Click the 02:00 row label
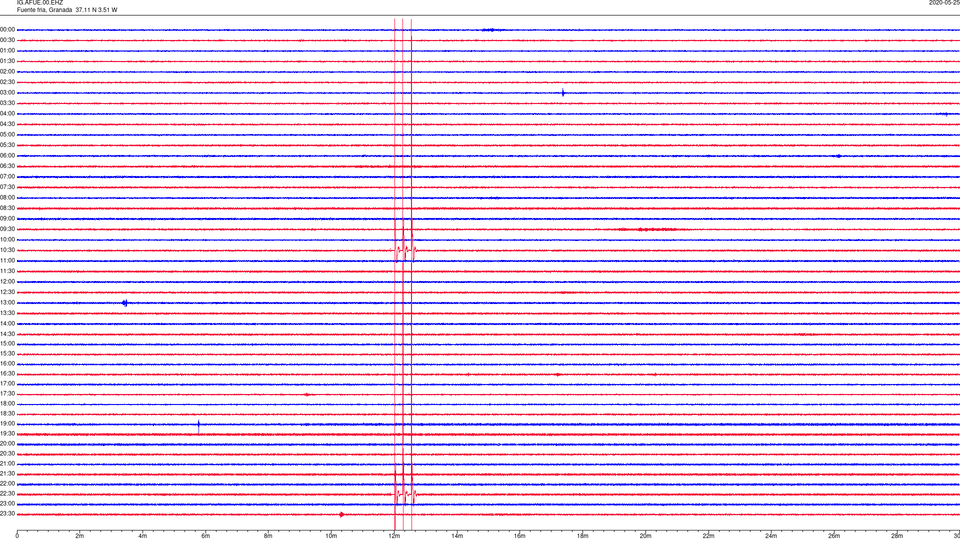960x540 pixels. [7, 72]
